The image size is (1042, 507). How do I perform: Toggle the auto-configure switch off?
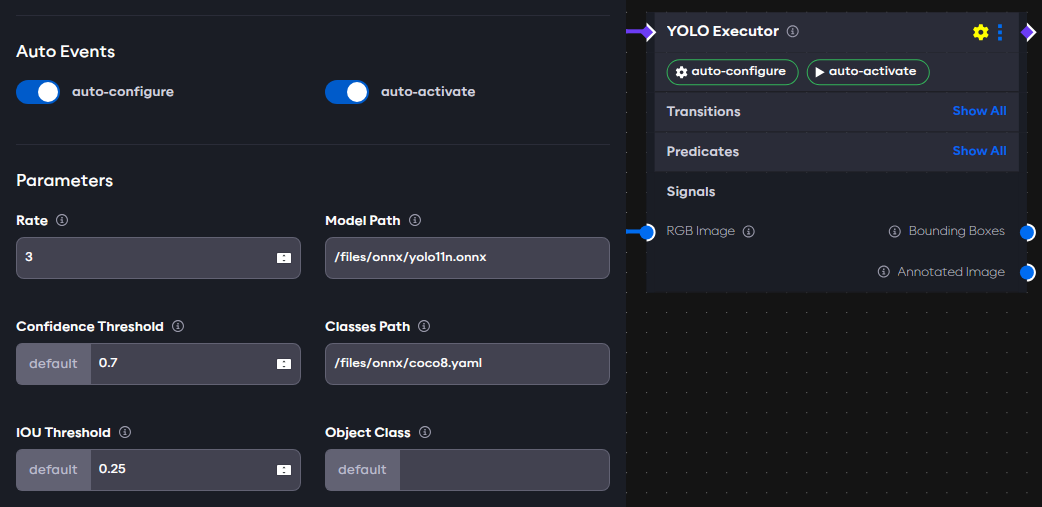[x=38, y=92]
